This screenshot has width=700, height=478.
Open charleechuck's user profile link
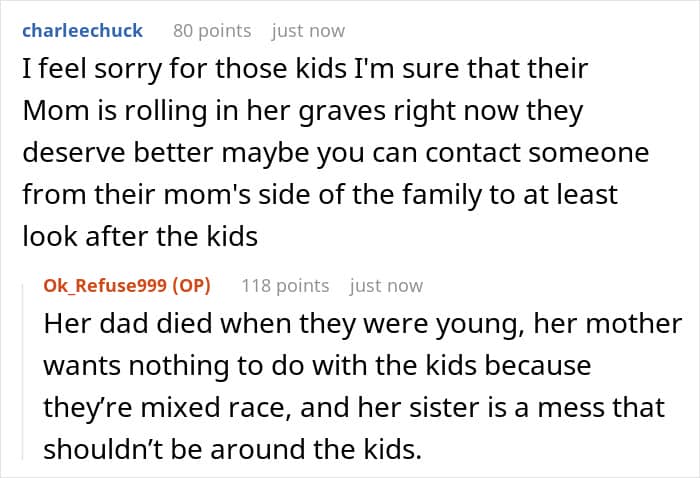tap(82, 30)
